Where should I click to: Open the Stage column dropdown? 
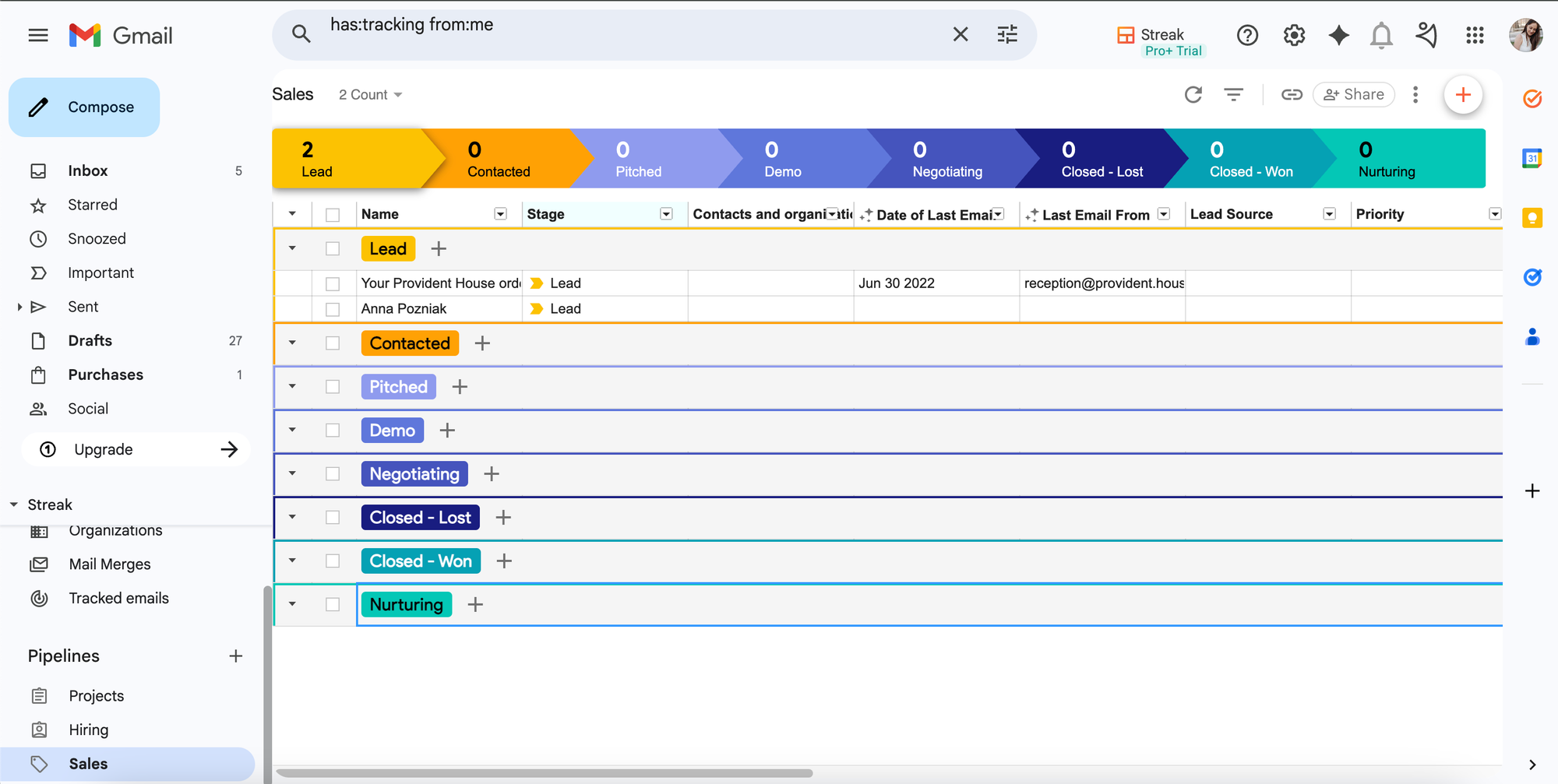[666, 213]
